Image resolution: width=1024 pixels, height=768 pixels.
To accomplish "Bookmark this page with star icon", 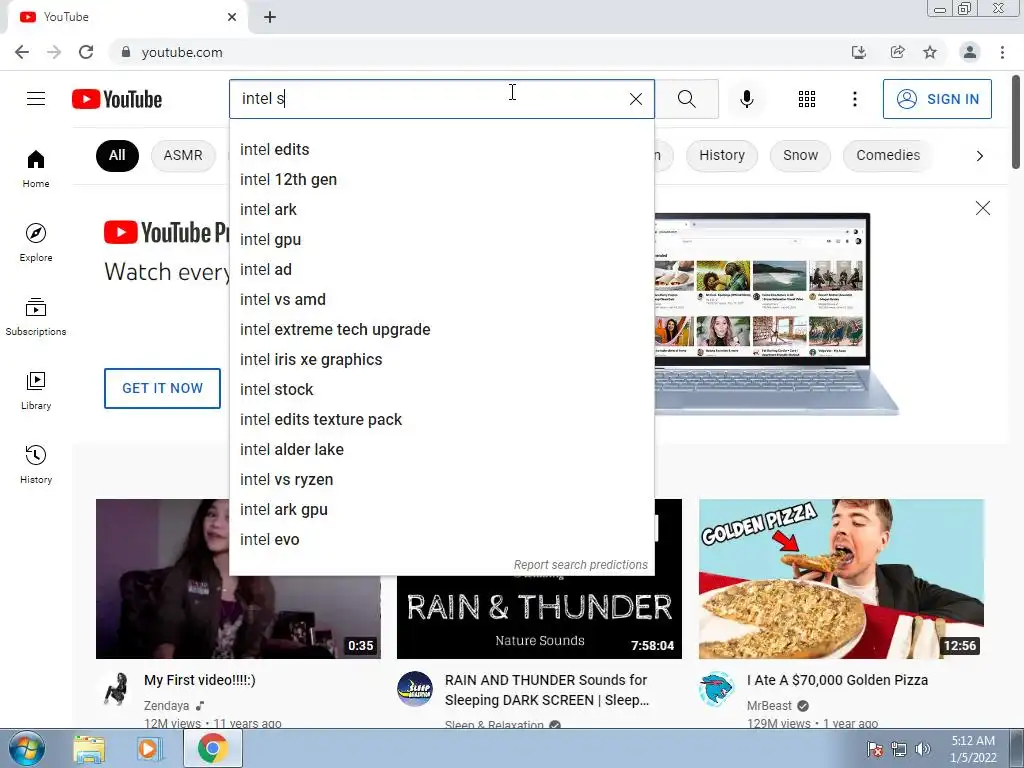I will tap(930, 52).
